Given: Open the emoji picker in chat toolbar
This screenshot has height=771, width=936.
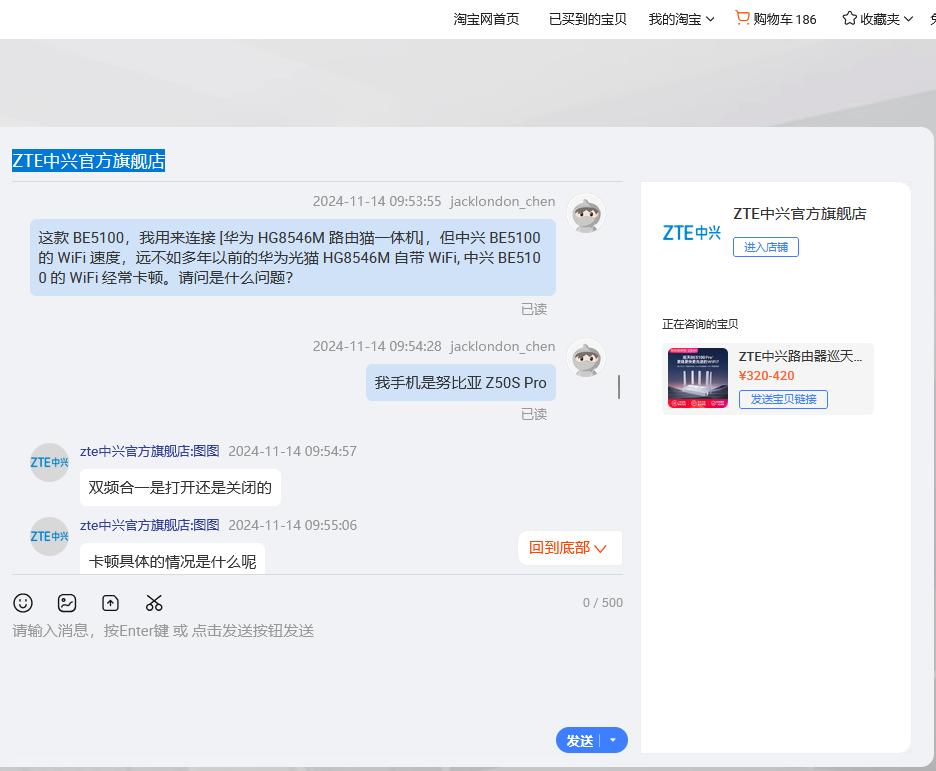Looking at the screenshot, I should pyautogui.click(x=23, y=603).
